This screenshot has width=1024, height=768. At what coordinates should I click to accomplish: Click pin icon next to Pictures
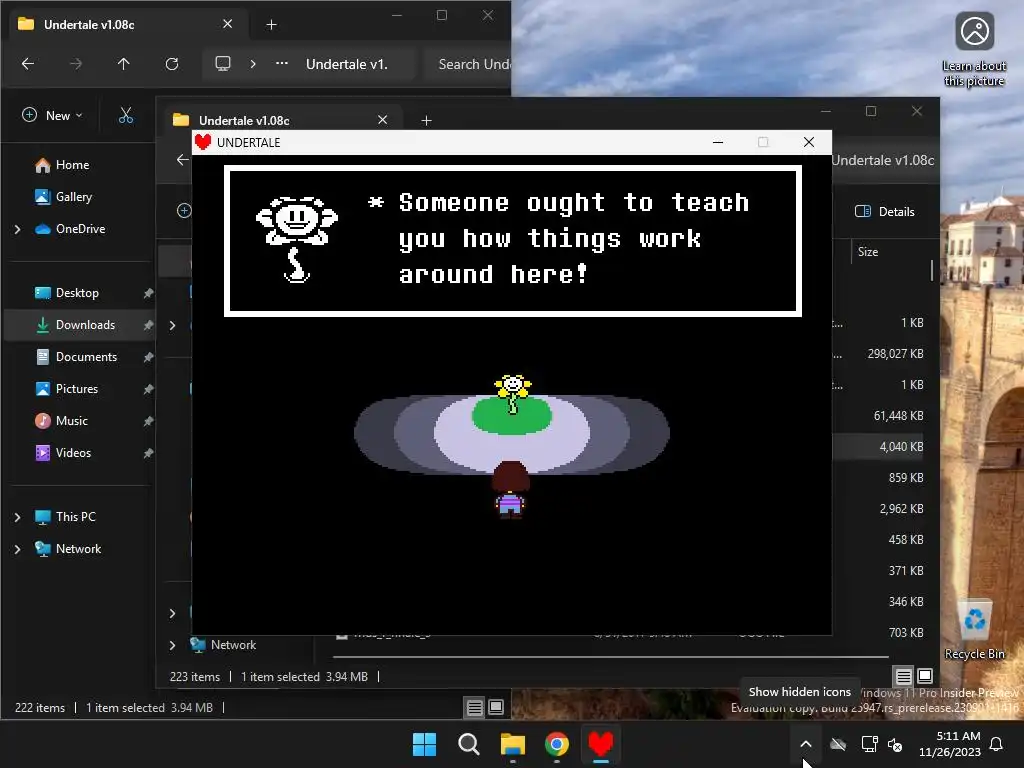coord(148,389)
